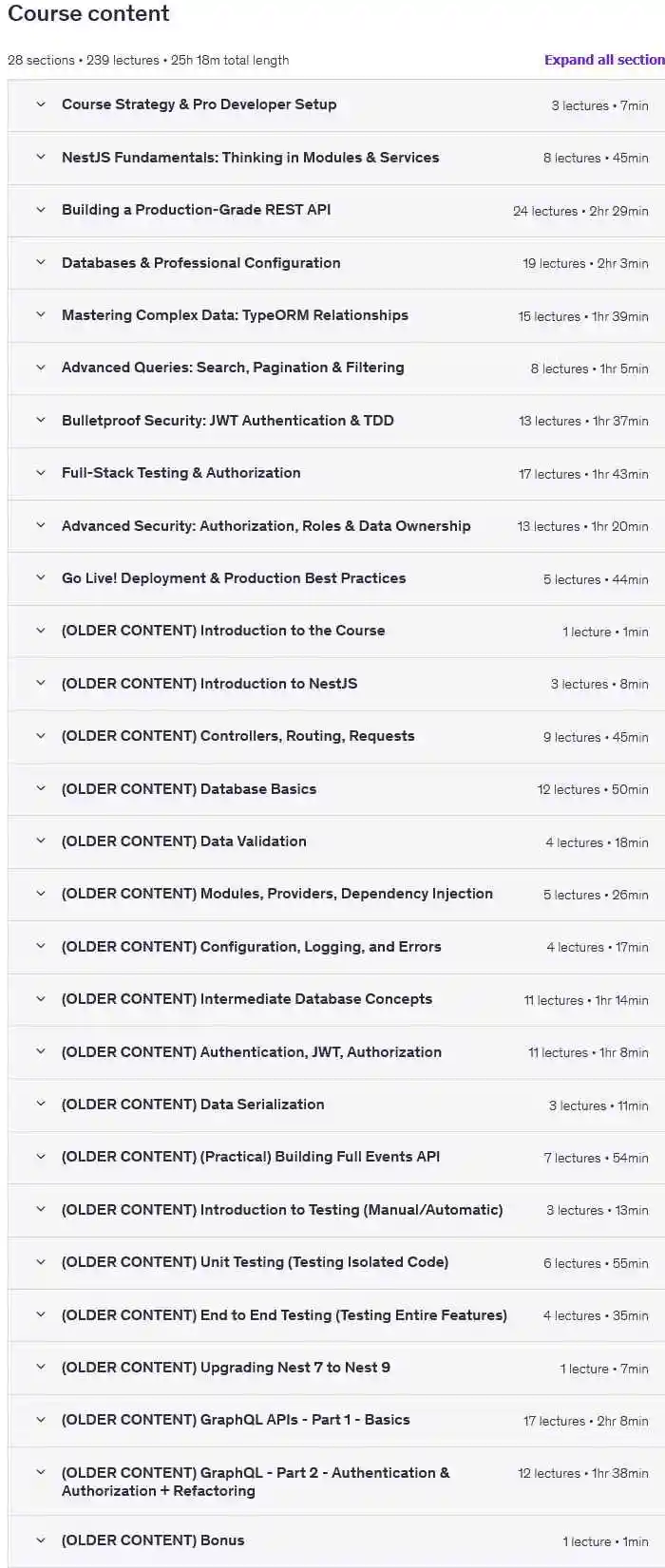665x1568 pixels.
Task: Toggle chevron for Advanced Security: Authorization, Roles
Action: pyautogui.click(x=41, y=525)
